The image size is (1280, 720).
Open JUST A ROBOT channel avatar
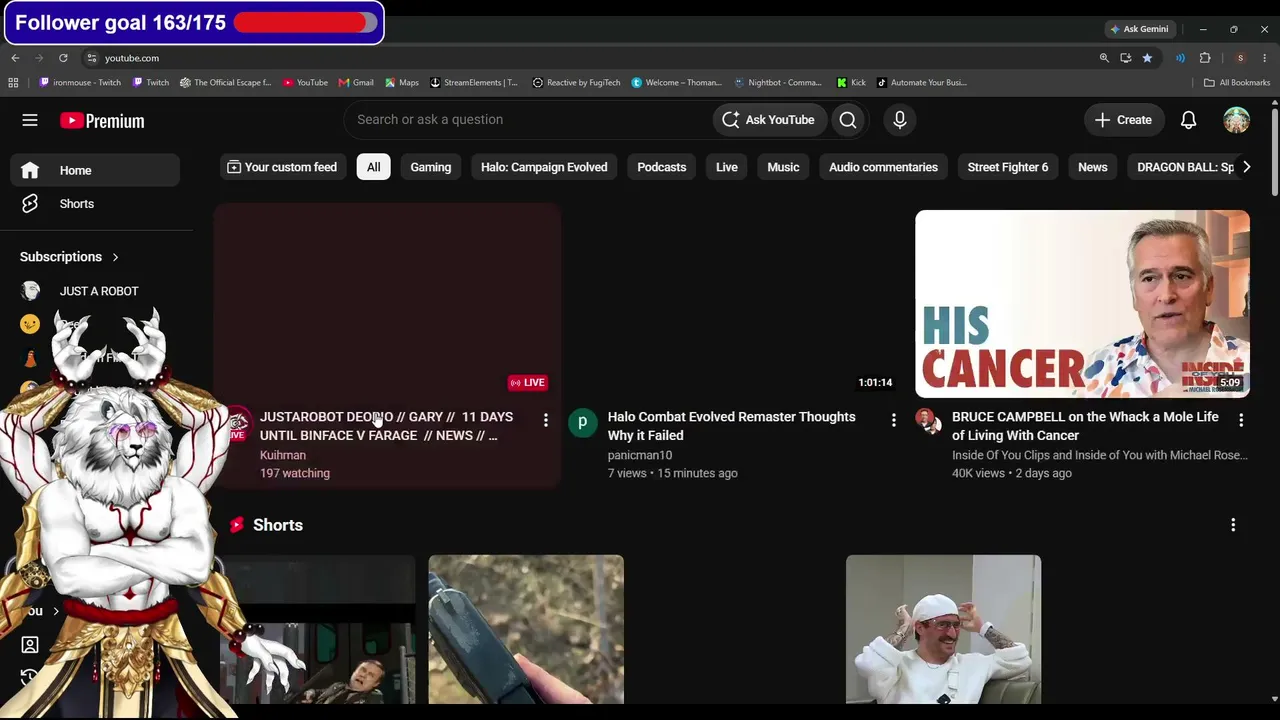(30, 291)
